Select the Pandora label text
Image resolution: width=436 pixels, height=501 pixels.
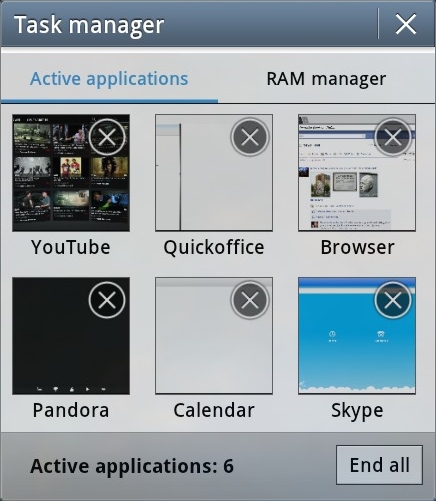point(71,410)
